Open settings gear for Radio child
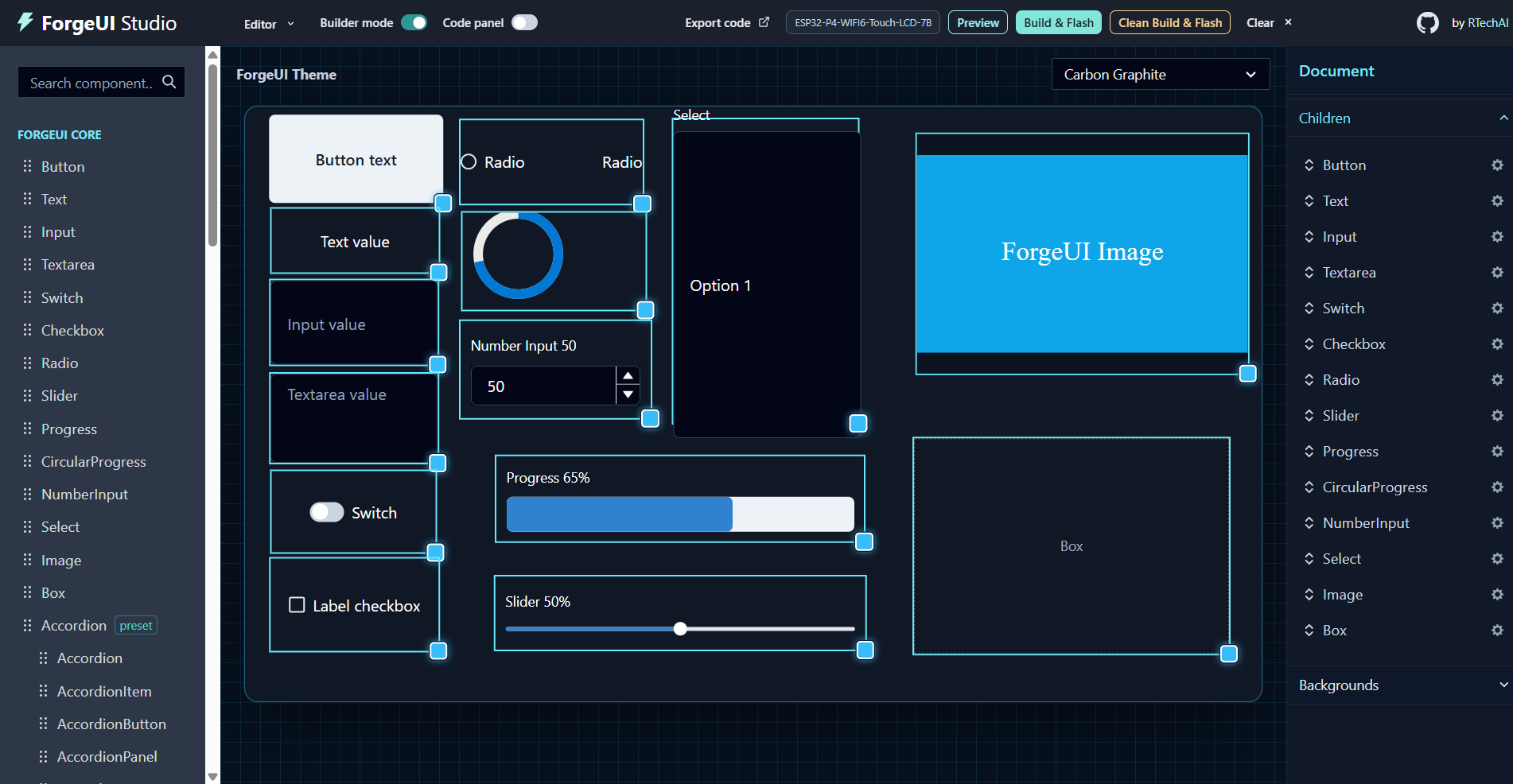 click(x=1497, y=380)
